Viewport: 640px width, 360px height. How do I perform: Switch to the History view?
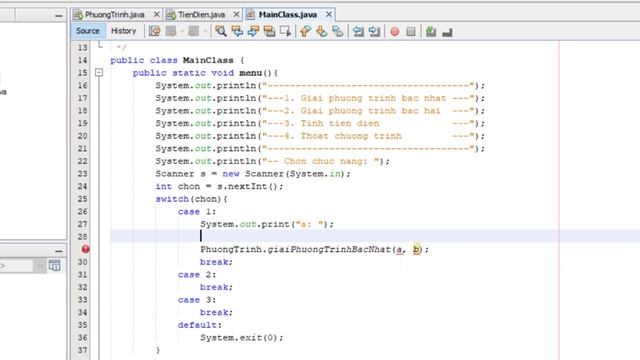coord(123,31)
